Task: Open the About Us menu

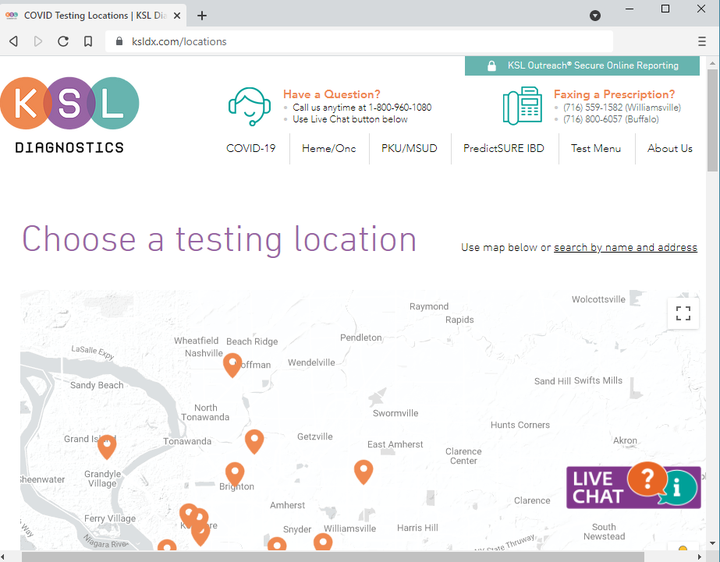Action: pyautogui.click(x=669, y=148)
